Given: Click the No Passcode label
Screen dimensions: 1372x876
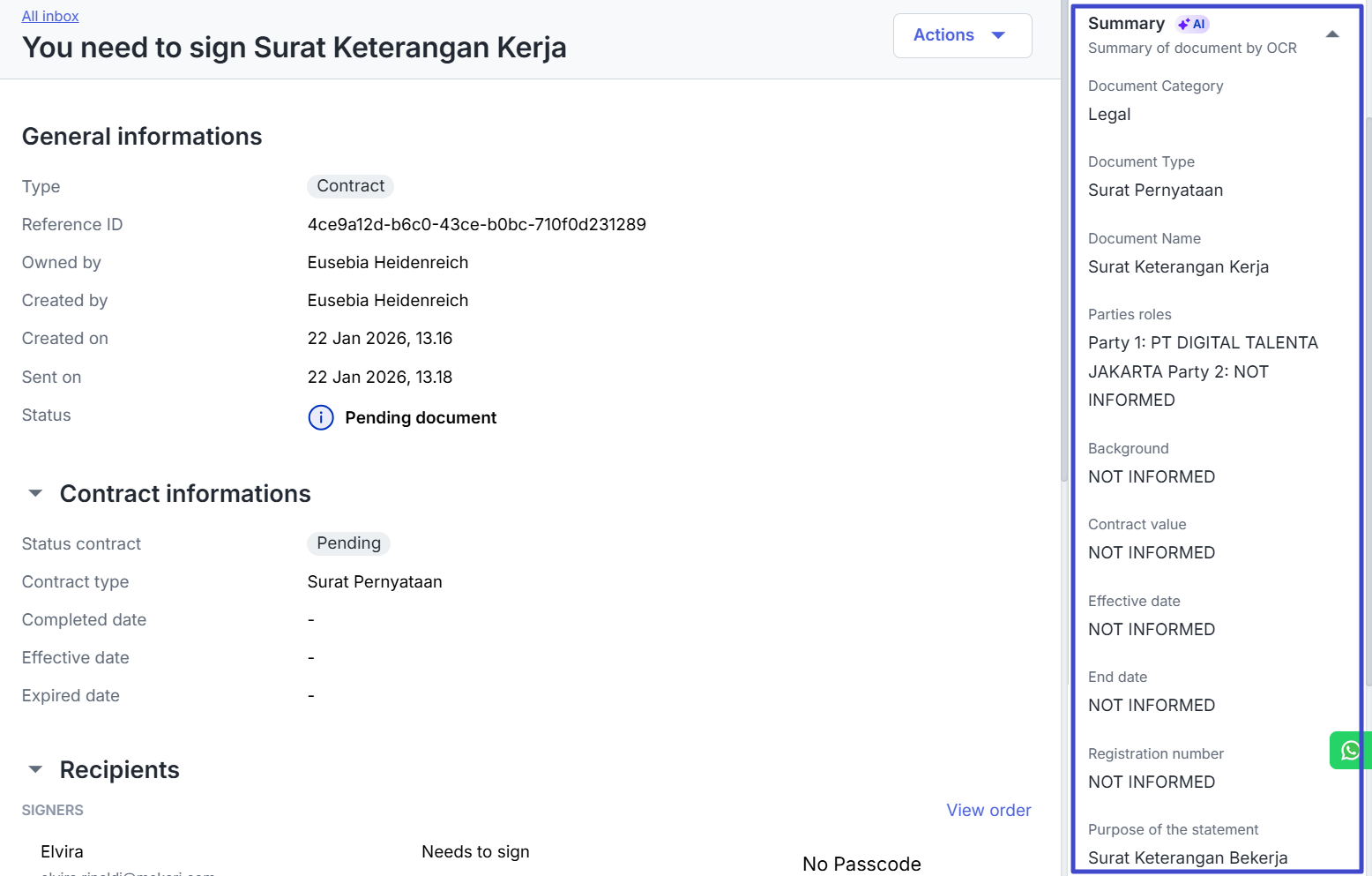Looking at the screenshot, I should (x=861, y=864).
